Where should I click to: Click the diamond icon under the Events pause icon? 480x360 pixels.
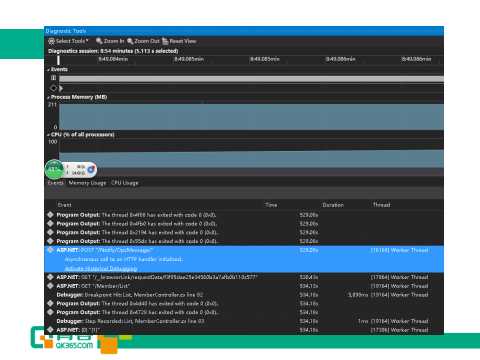click(53, 88)
